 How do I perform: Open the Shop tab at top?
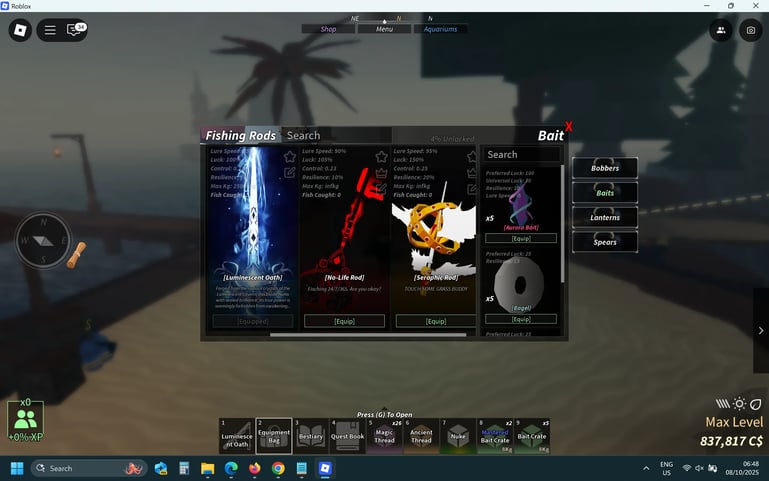coord(328,29)
